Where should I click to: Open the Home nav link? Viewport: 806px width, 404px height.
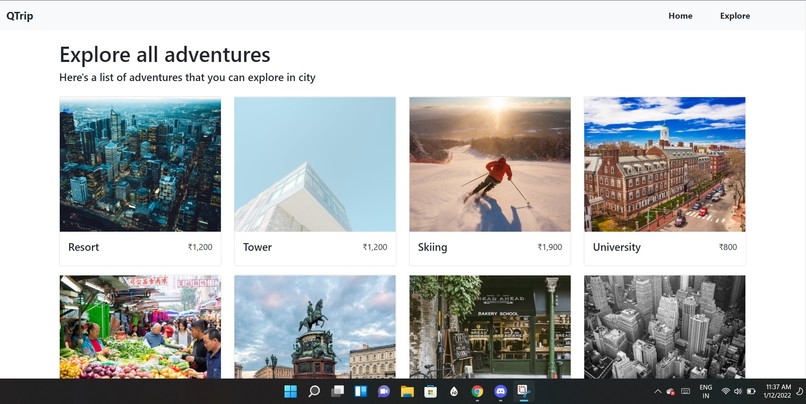(x=680, y=16)
